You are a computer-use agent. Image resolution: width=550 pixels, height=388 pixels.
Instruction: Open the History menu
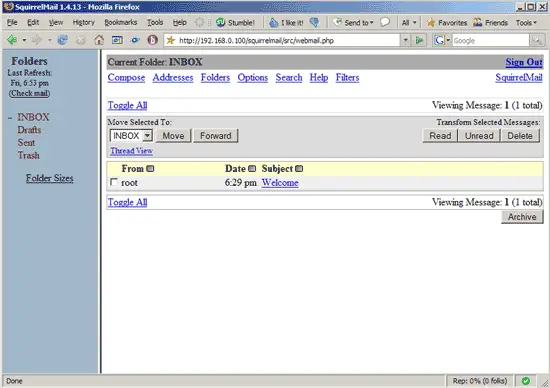pyautogui.click(x=83, y=22)
